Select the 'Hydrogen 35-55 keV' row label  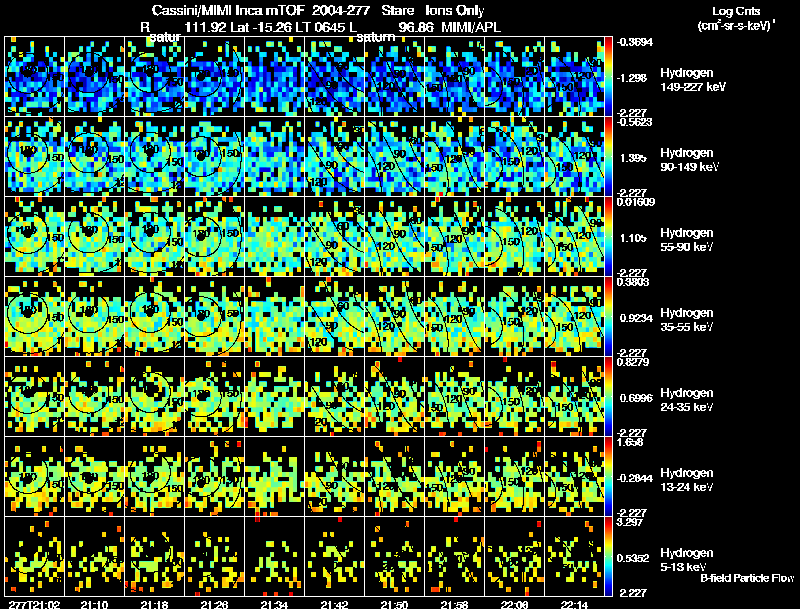coord(687,320)
